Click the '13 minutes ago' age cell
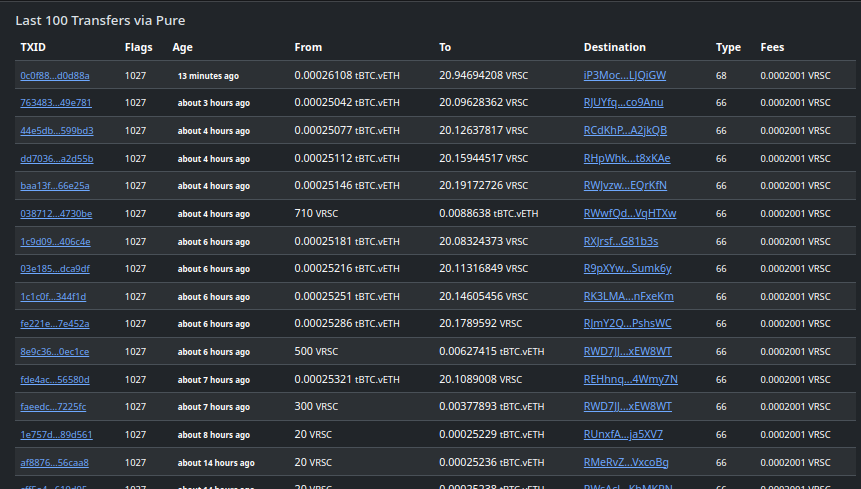 (208, 76)
